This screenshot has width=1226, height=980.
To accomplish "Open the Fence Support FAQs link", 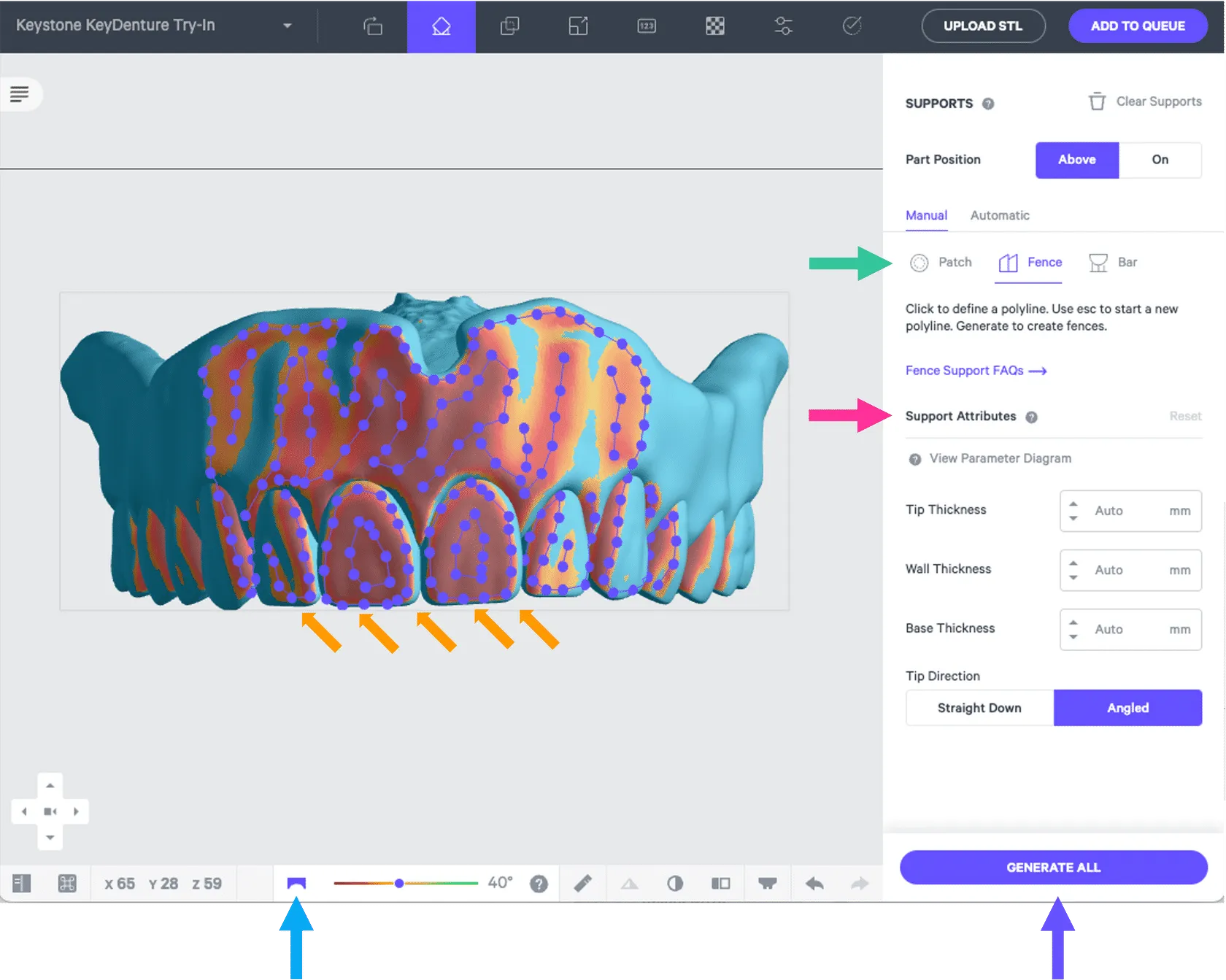I will click(976, 371).
